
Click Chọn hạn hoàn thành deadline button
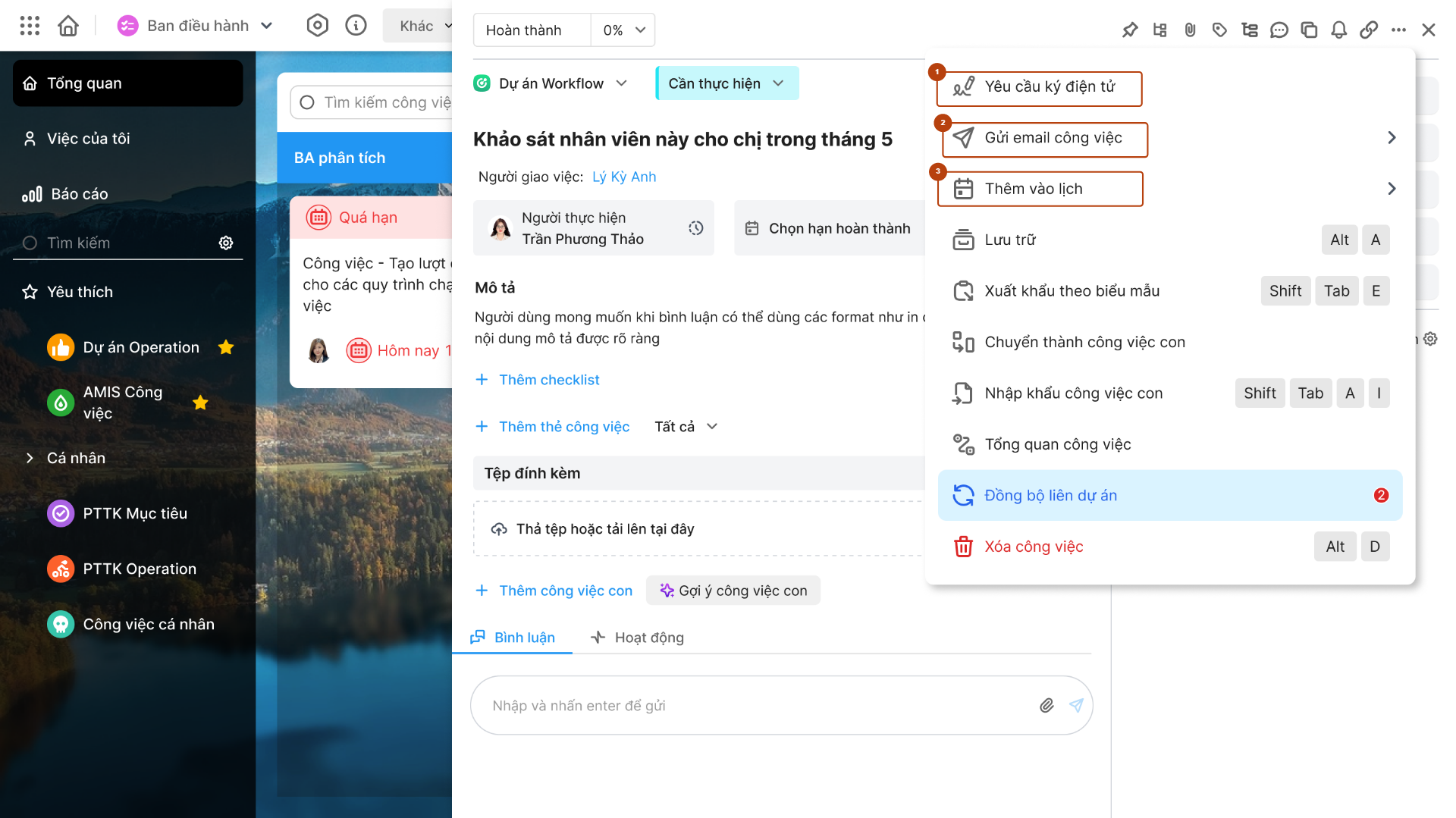(830, 228)
